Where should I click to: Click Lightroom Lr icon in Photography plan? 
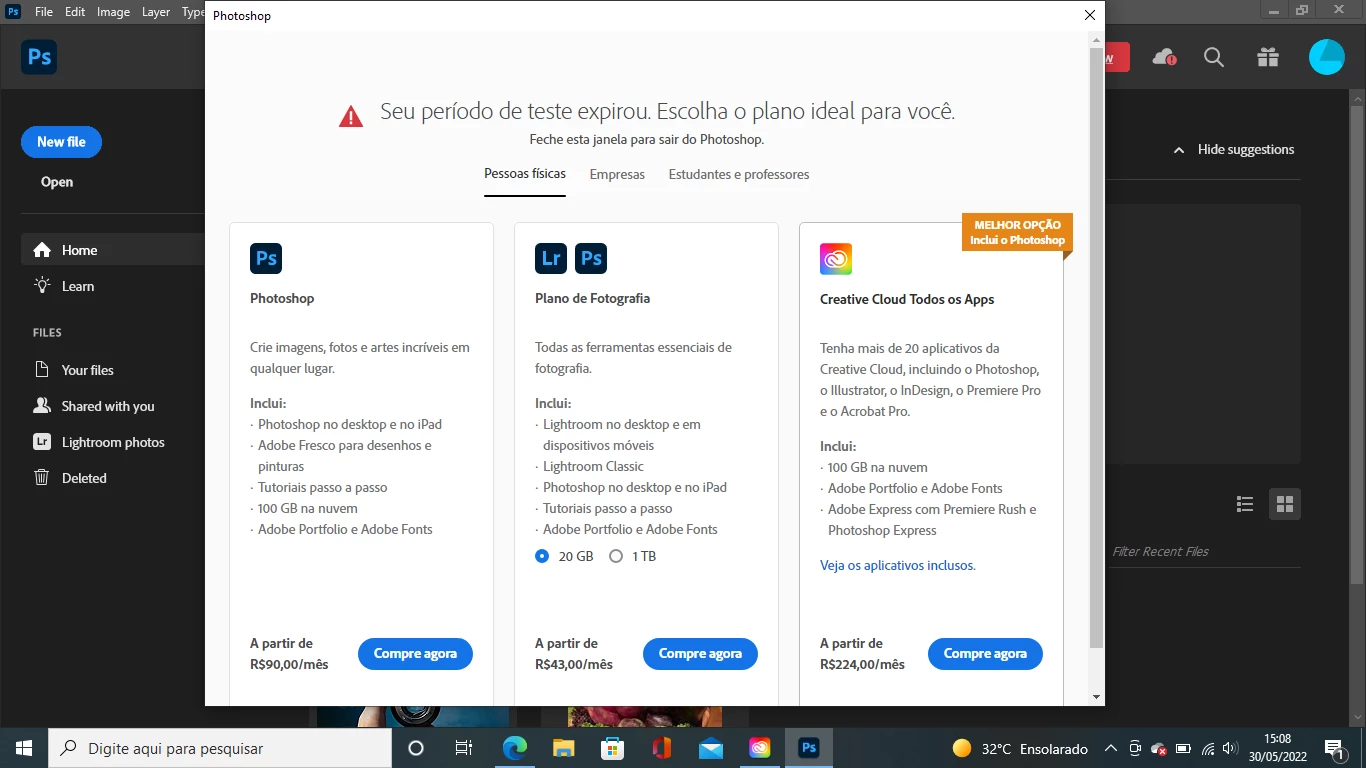pos(551,258)
